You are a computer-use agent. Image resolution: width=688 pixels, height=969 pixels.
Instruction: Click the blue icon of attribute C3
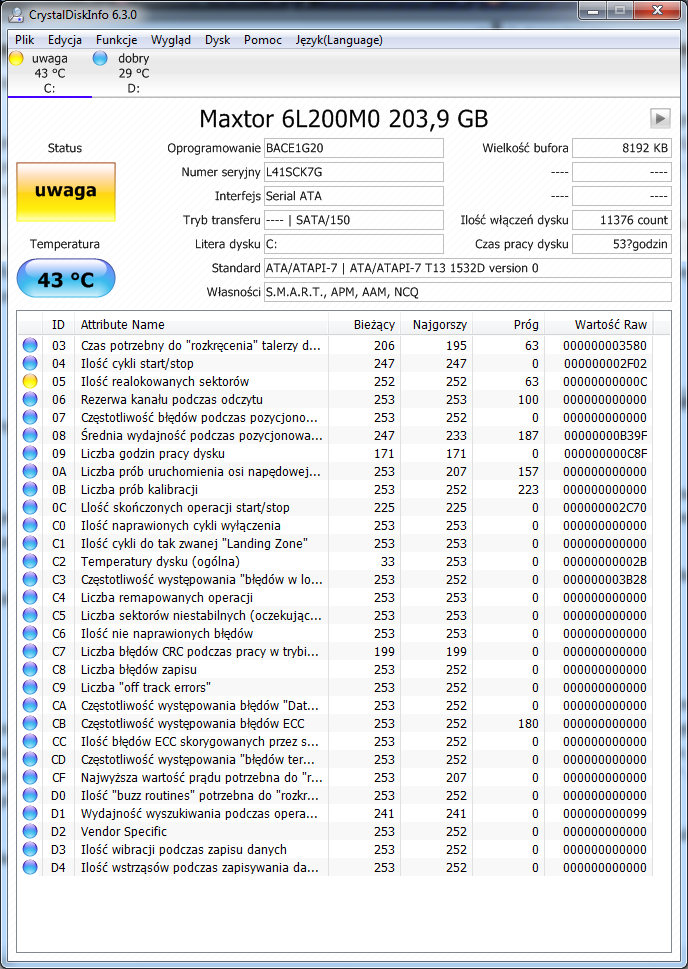[30, 580]
